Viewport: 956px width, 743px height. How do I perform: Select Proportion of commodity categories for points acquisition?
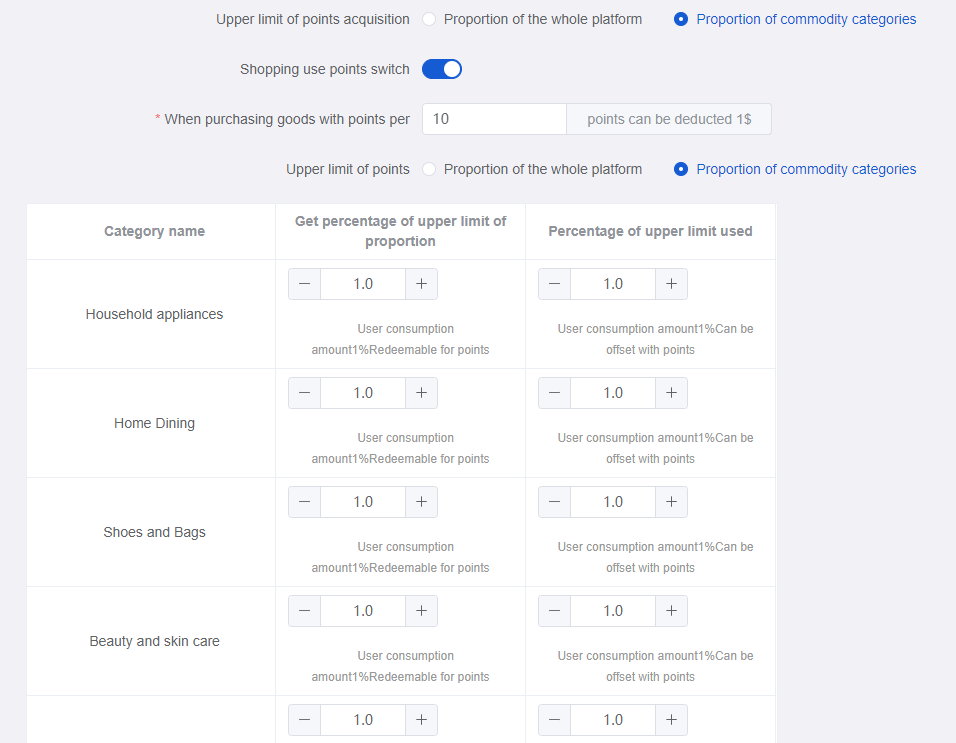pyautogui.click(x=681, y=20)
